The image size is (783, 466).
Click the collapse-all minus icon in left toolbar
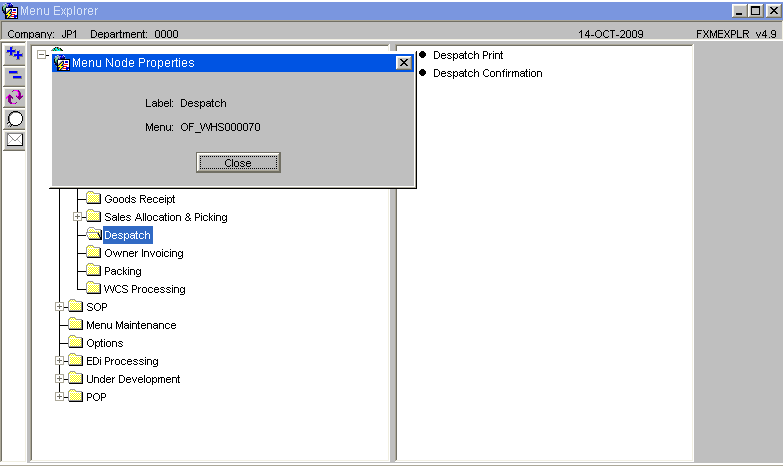click(14, 76)
